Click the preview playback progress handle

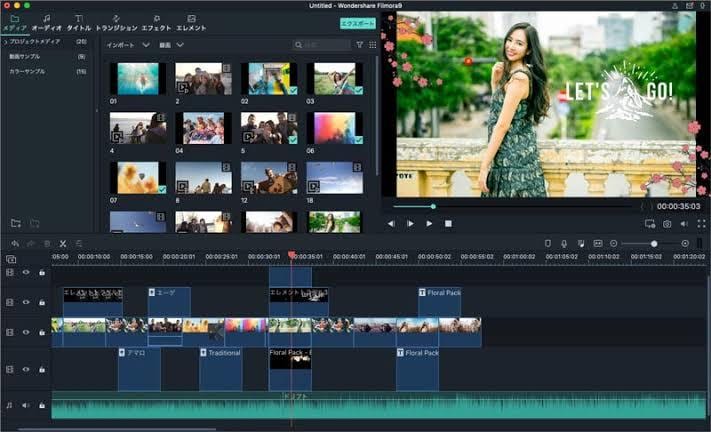point(433,206)
